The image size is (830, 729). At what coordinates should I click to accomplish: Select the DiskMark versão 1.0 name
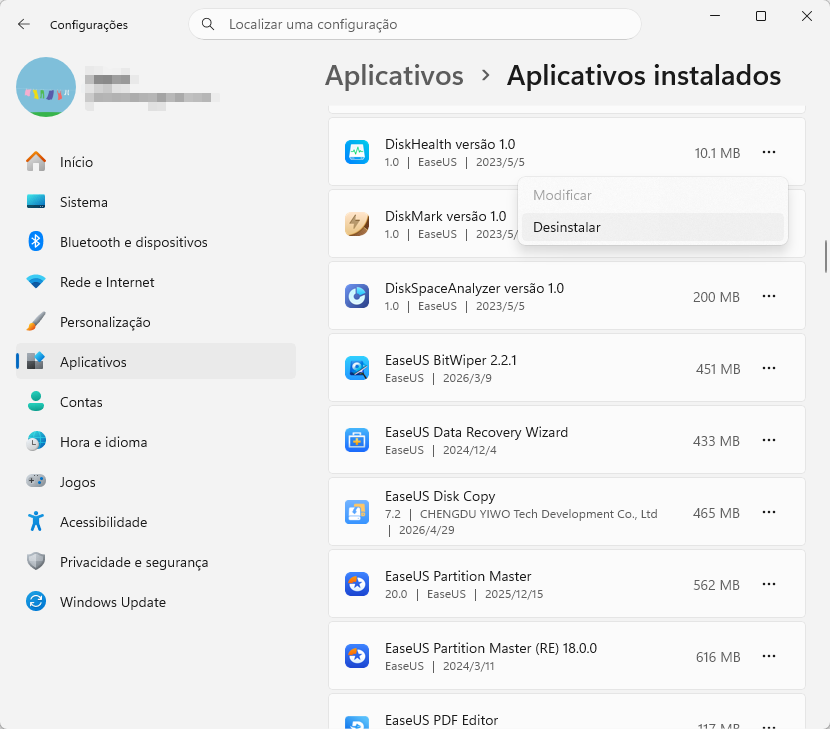pyautogui.click(x=446, y=217)
